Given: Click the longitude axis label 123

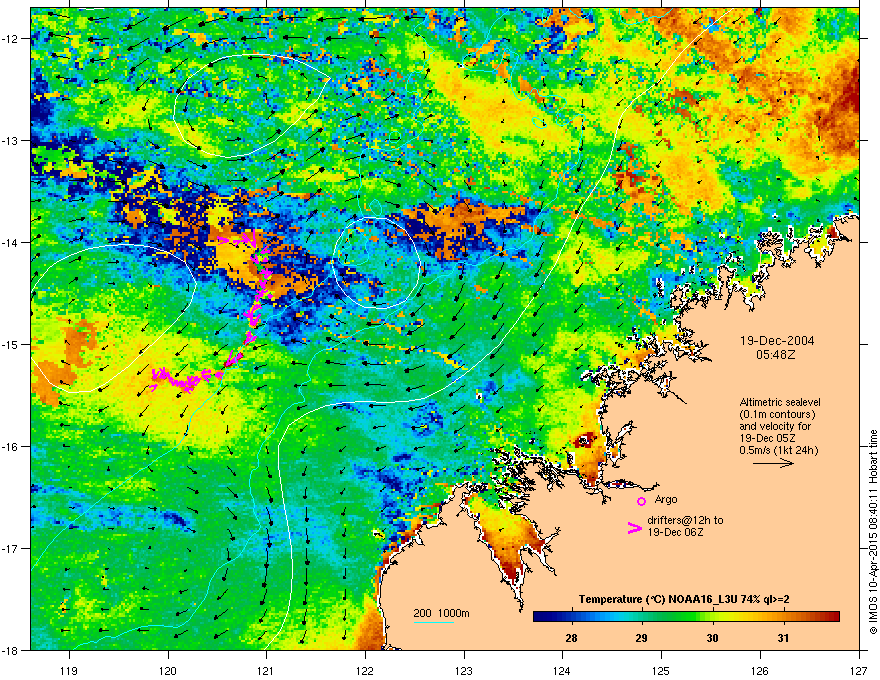Looking at the screenshot, I should pyautogui.click(x=464, y=670).
